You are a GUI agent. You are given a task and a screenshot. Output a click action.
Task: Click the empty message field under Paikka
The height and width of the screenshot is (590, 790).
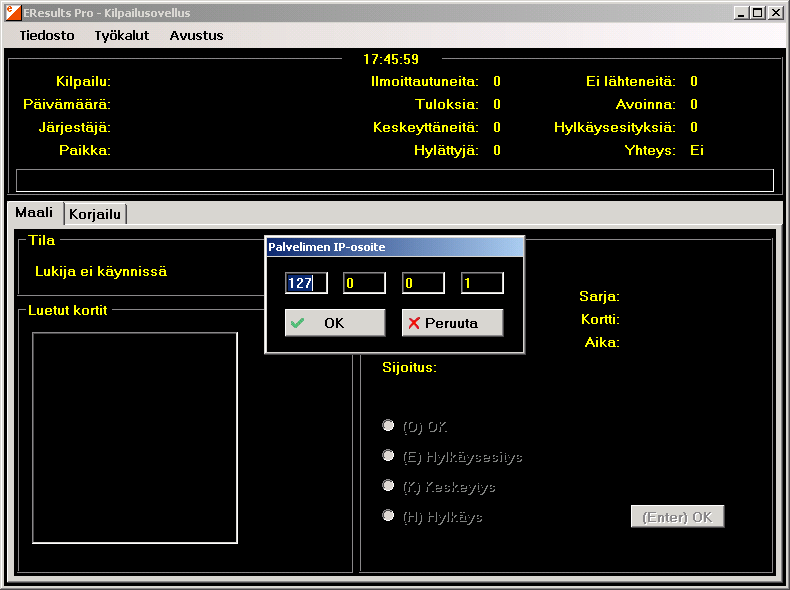pyautogui.click(x=395, y=180)
